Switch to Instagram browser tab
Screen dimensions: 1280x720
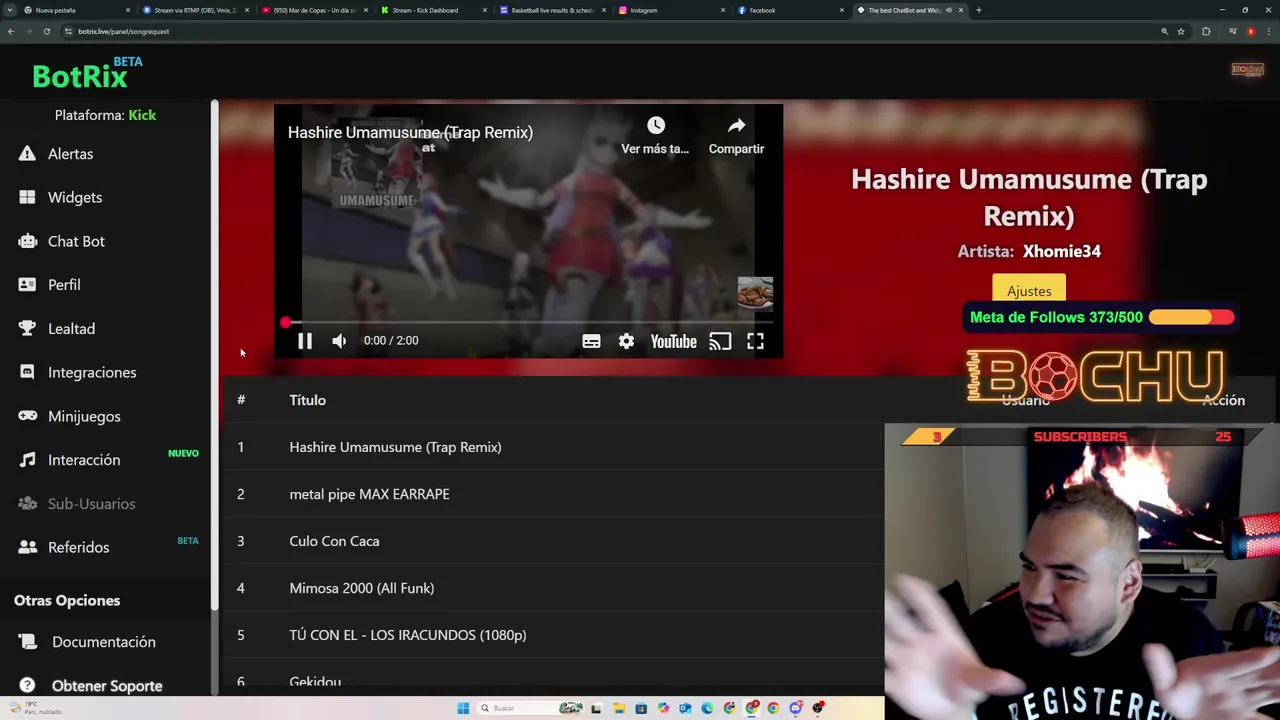(x=671, y=10)
